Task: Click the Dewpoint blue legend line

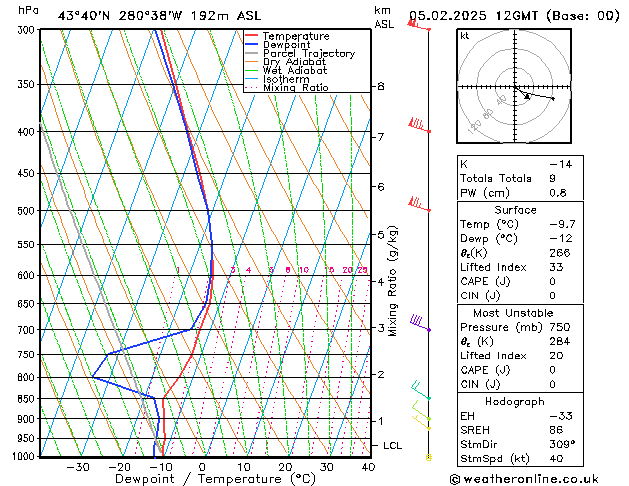Action: [251, 44]
